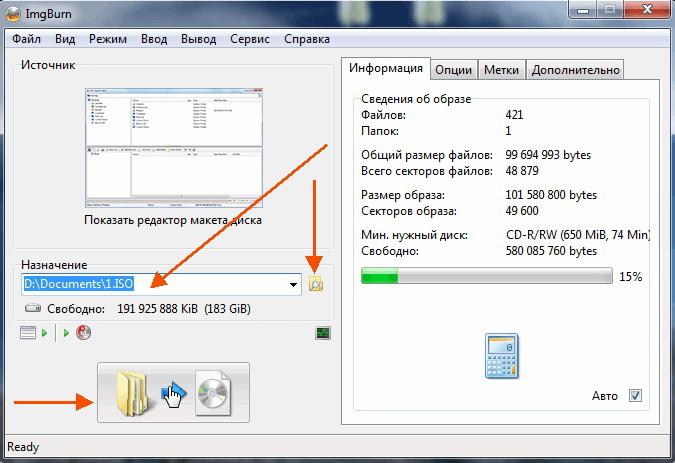This screenshot has height=463, width=675.
Task: Click the 15% disc usage progress bar
Action: [486, 276]
